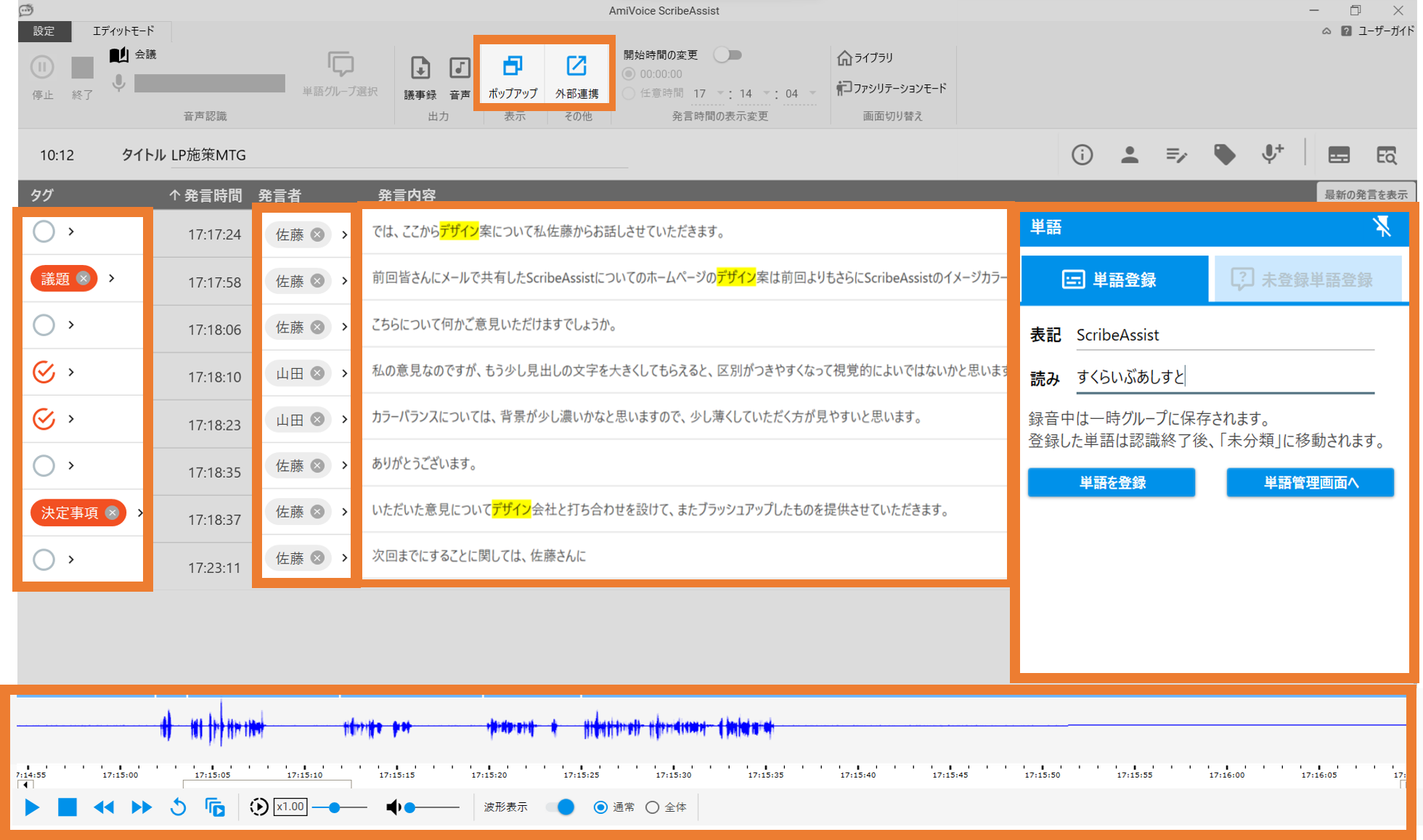1423x840 pixels.
Task: Click the search transcript icon
Action: pyautogui.click(x=1386, y=155)
